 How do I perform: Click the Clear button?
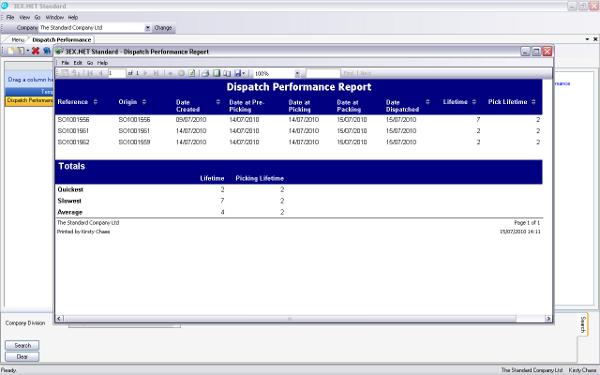22,357
